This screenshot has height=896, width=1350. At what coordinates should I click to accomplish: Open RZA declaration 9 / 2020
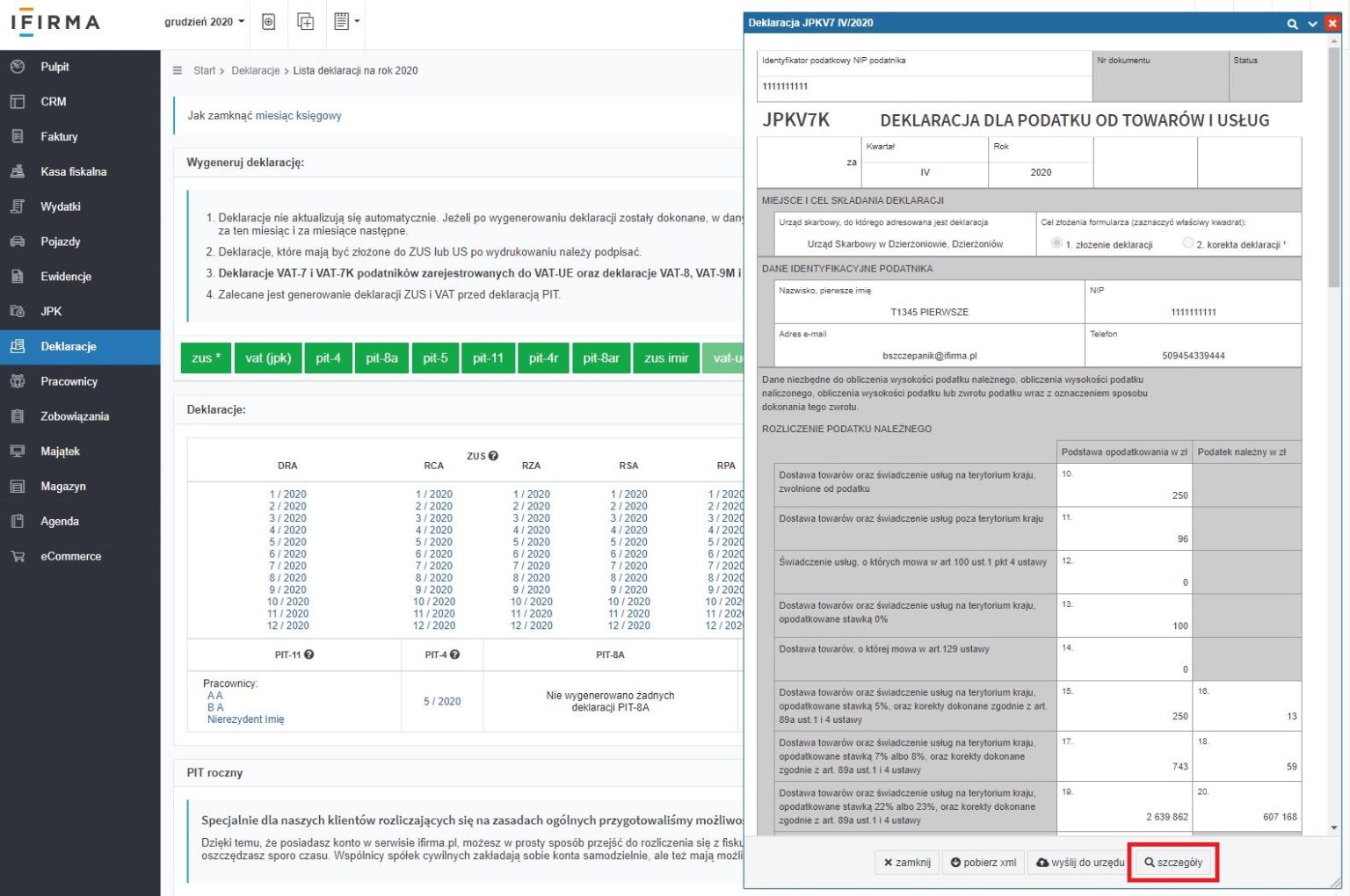[x=531, y=590]
